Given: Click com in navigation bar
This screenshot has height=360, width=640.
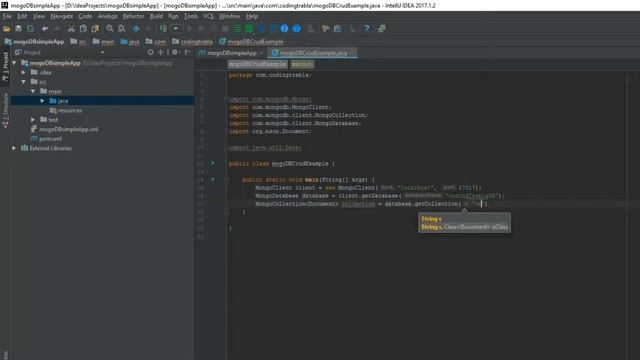Looking at the screenshot, I should (x=156, y=42).
